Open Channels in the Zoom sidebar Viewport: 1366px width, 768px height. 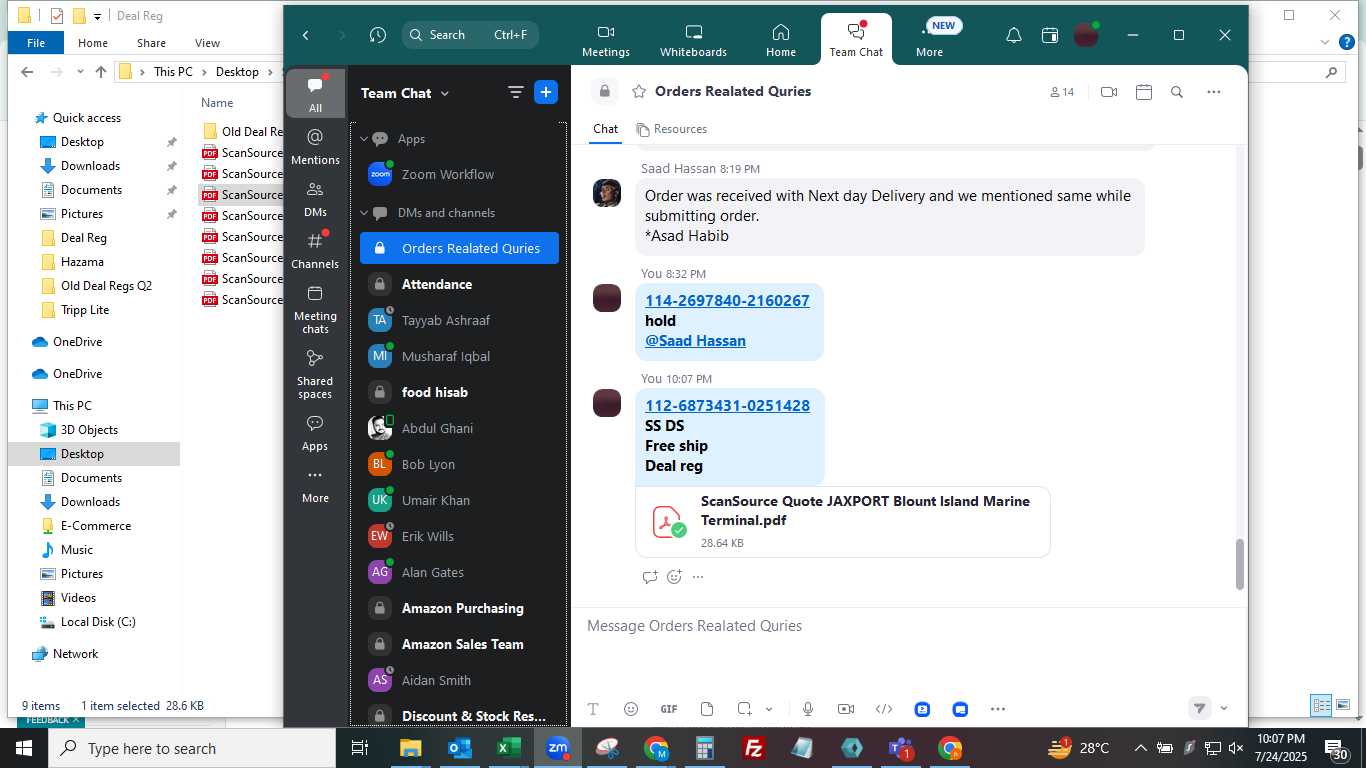[315, 251]
